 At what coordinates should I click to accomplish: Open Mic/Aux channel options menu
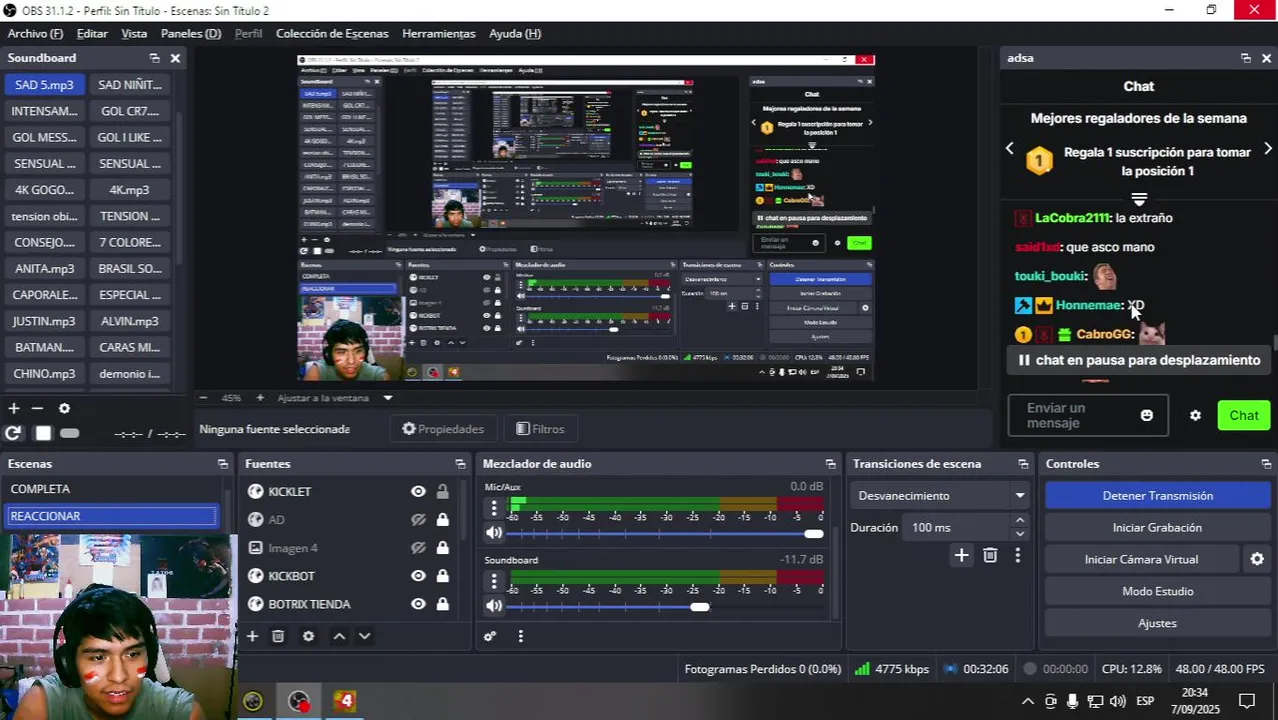(493, 508)
